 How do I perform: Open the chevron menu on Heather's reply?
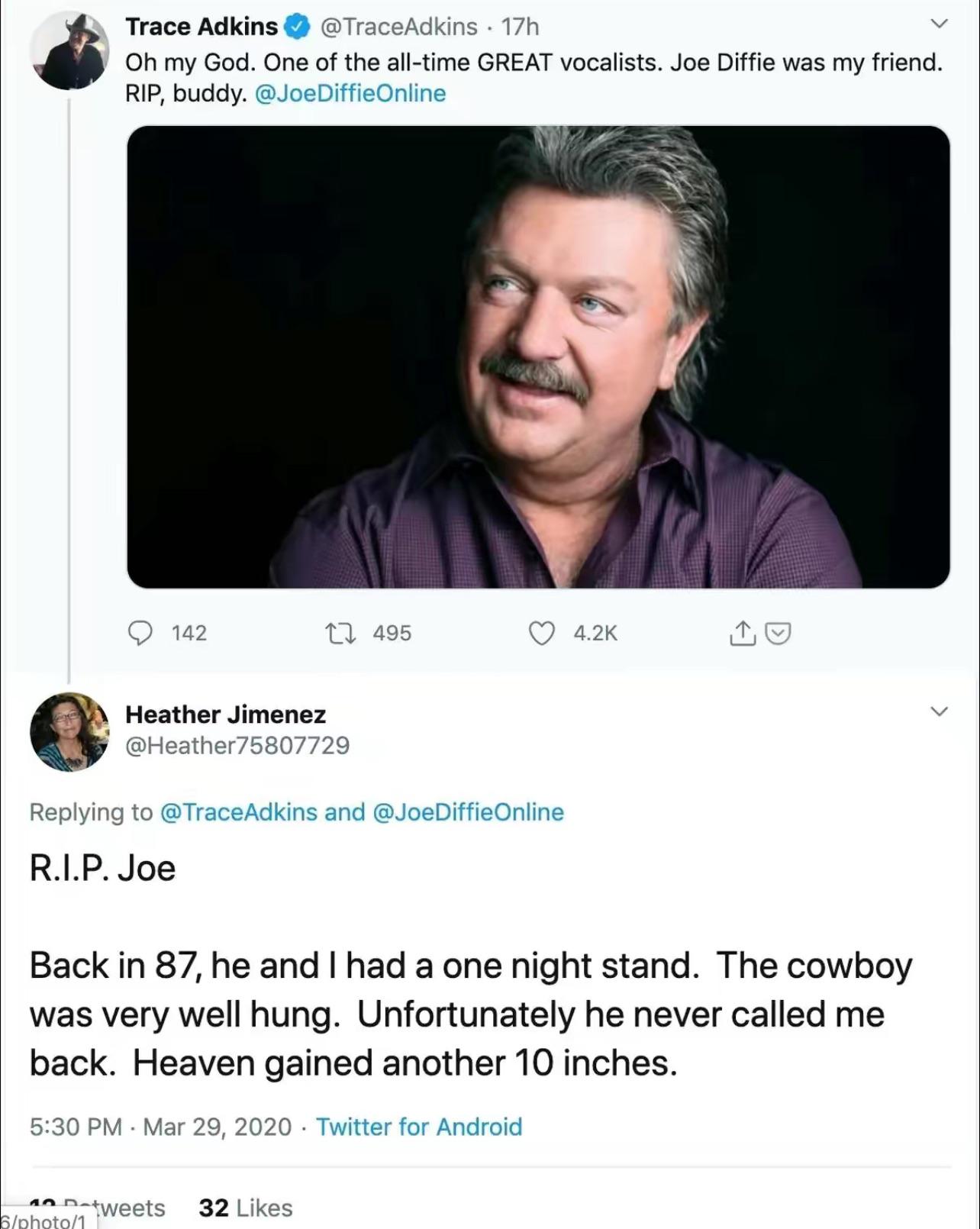pos(940,711)
